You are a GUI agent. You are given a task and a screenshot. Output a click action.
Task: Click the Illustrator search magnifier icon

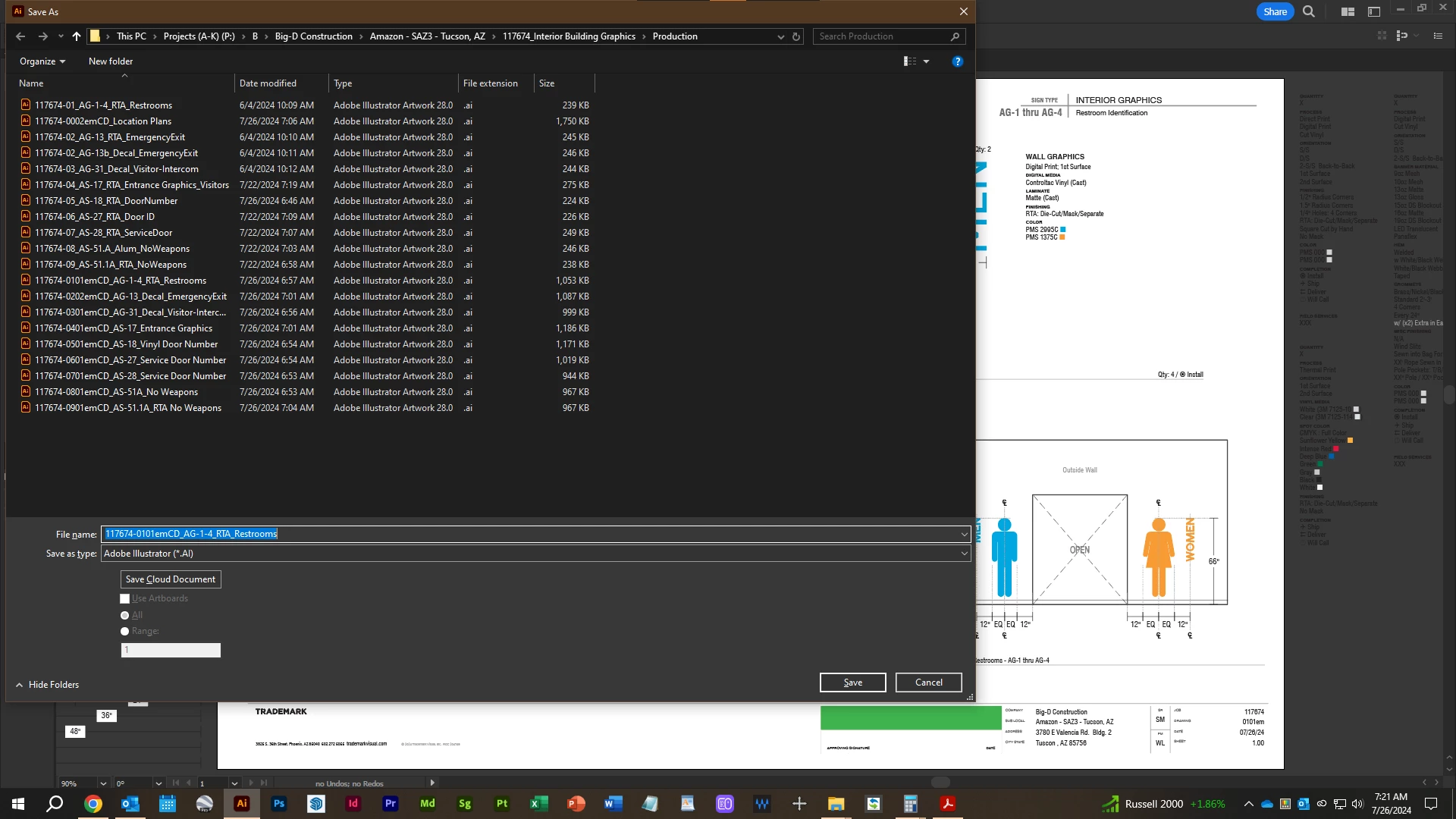(1309, 11)
